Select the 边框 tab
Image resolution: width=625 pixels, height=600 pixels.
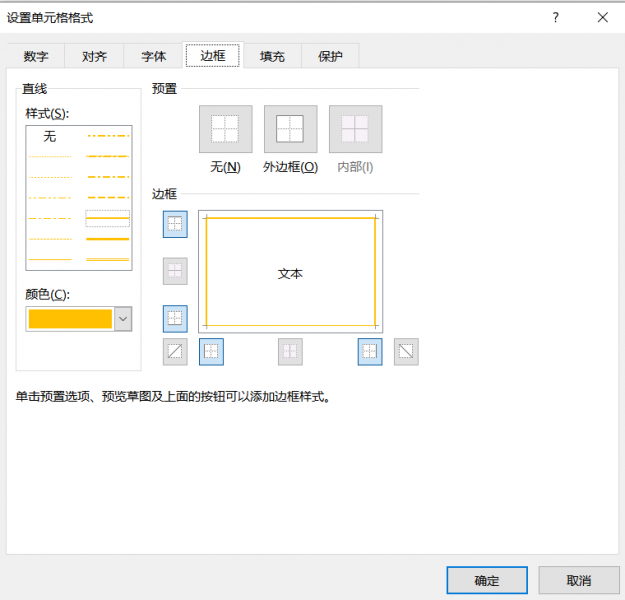coord(213,55)
